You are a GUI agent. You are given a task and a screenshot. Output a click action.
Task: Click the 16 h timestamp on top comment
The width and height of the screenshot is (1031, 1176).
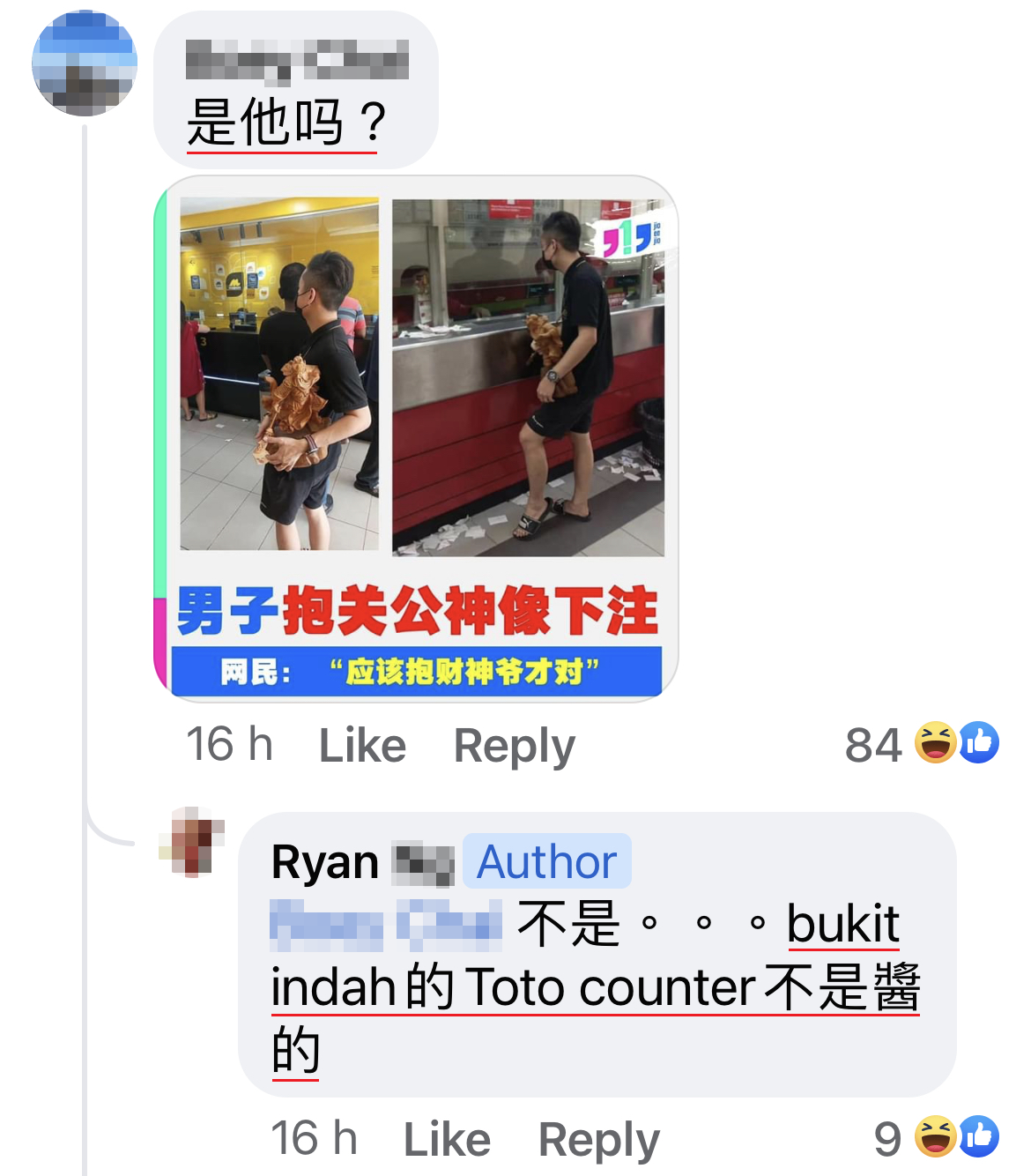pyautogui.click(x=229, y=744)
